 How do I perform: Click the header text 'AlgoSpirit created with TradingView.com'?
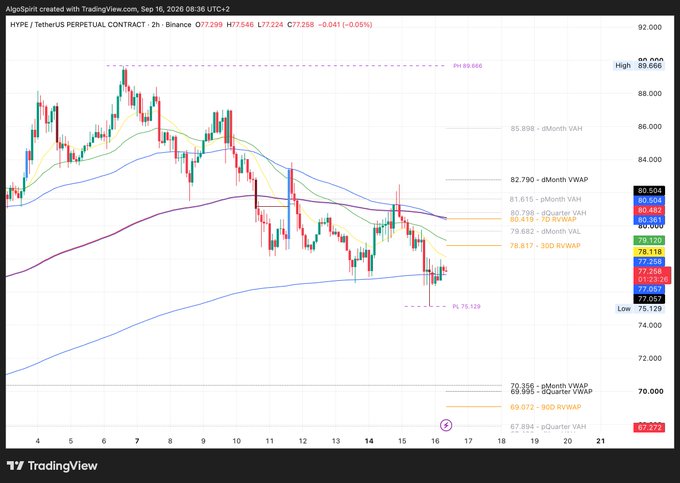coord(71,9)
